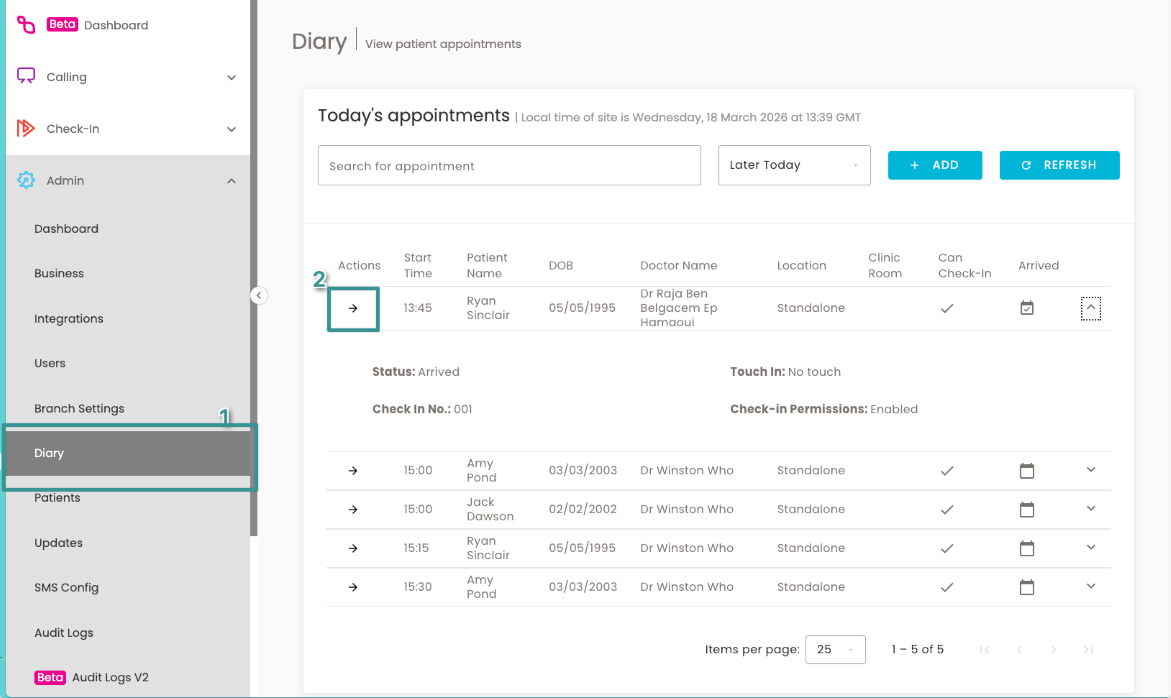The image size is (1171, 698).
Task: Click arrived calendar icon for 15:15 Ryan Sinclair
Action: point(1027,549)
